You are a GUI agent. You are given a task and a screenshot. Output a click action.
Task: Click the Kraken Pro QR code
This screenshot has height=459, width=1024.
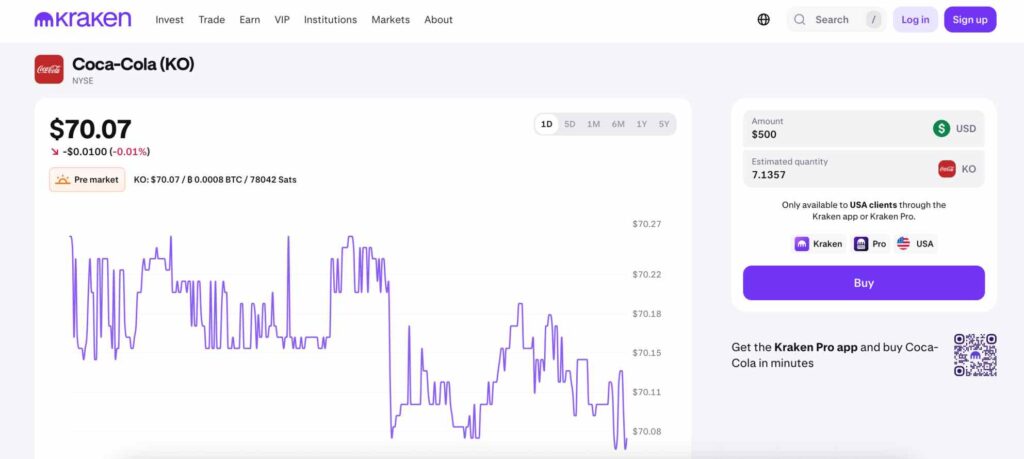[x=975, y=355]
